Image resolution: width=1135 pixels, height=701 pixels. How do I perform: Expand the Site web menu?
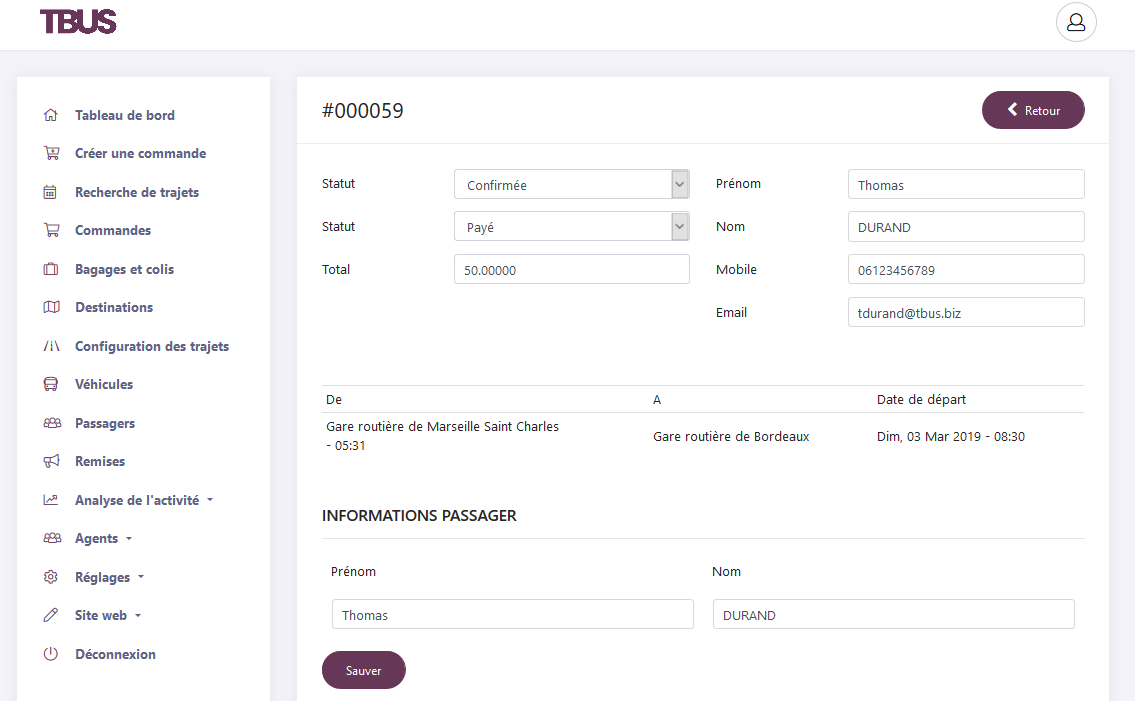tap(103, 615)
